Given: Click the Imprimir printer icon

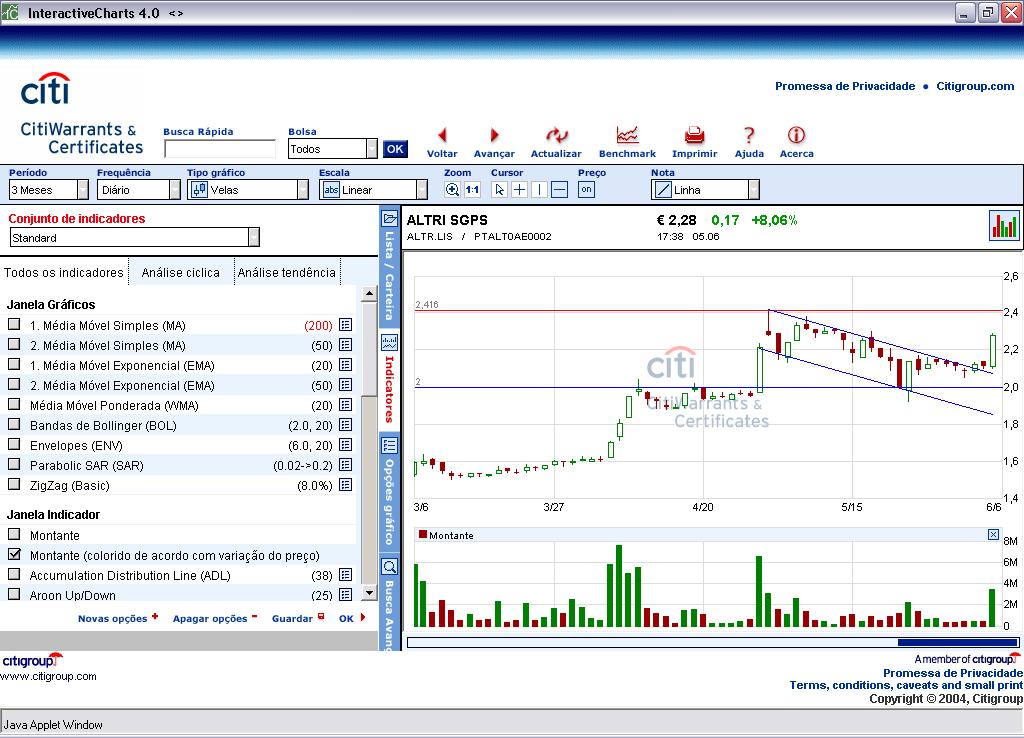Looking at the screenshot, I should point(694,136).
